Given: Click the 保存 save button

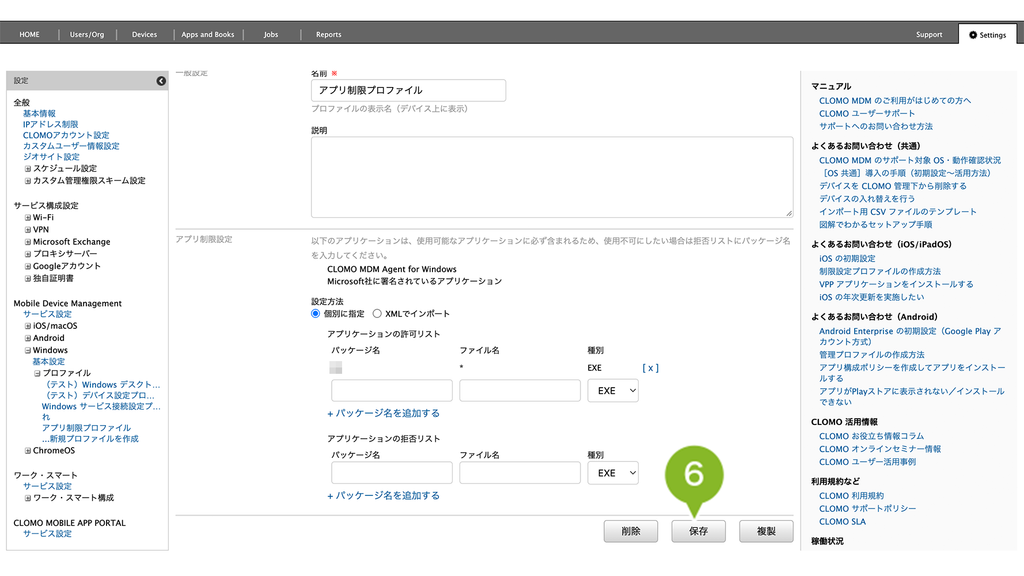Looking at the screenshot, I should click(698, 531).
